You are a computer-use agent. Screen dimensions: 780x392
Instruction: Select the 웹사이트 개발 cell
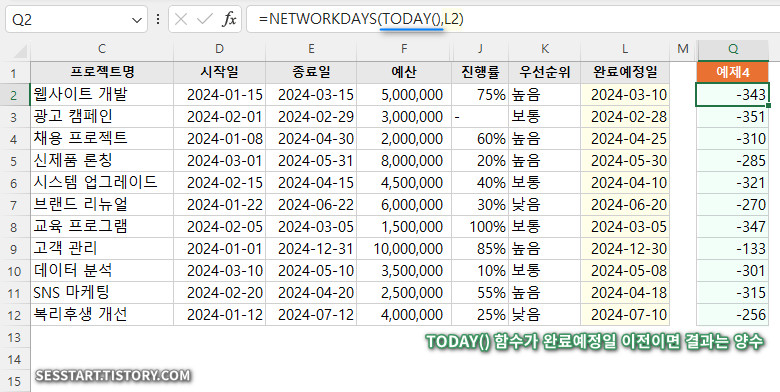coord(102,95)
